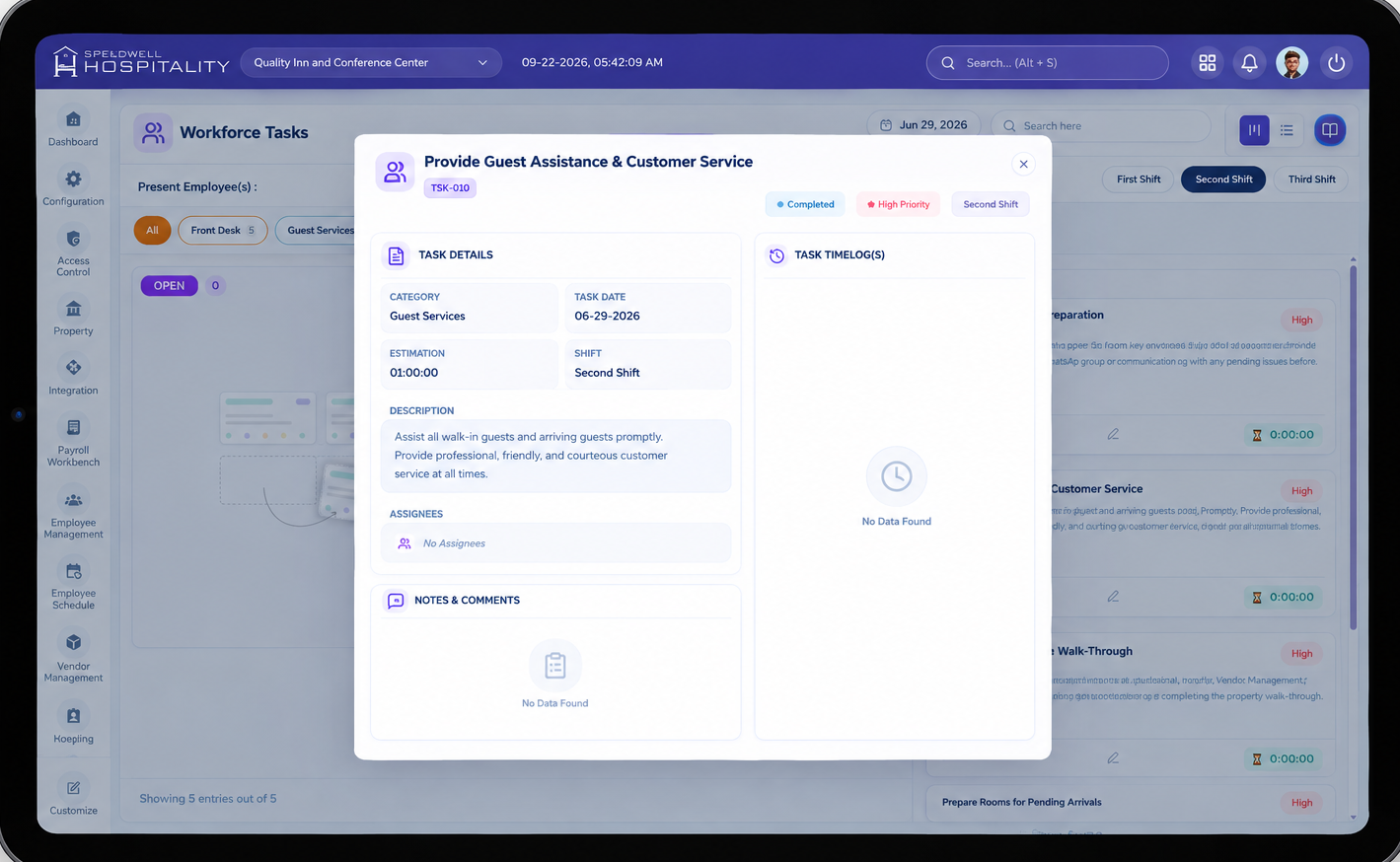Screen dimensions: 1400x862
Task: Edit the Walk-Through task card
Action: 1113,758
